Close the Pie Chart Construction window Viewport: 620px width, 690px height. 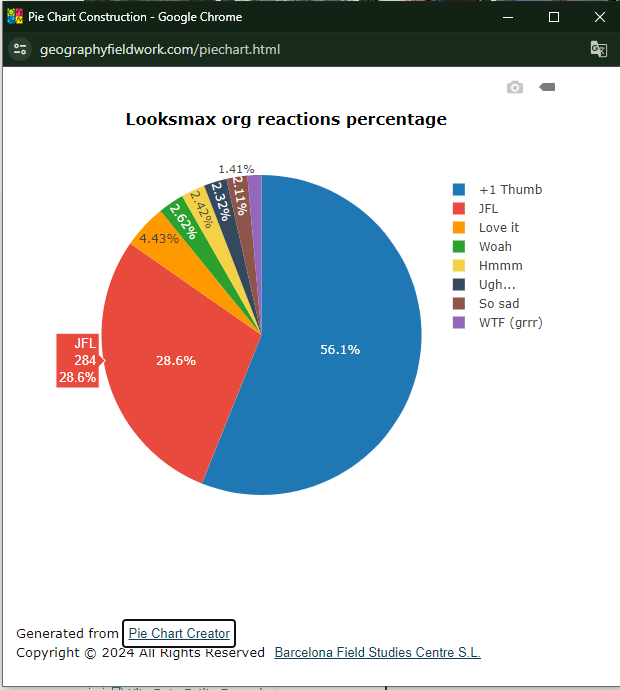tap(599, 17)
